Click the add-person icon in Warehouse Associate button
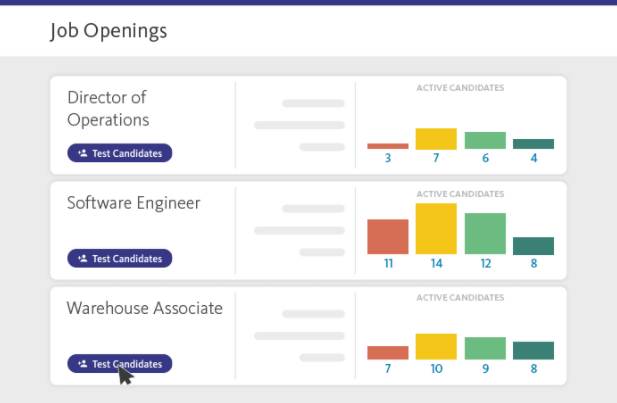The height and width of the screenshot is (403, 617). (x=83, y=364)
